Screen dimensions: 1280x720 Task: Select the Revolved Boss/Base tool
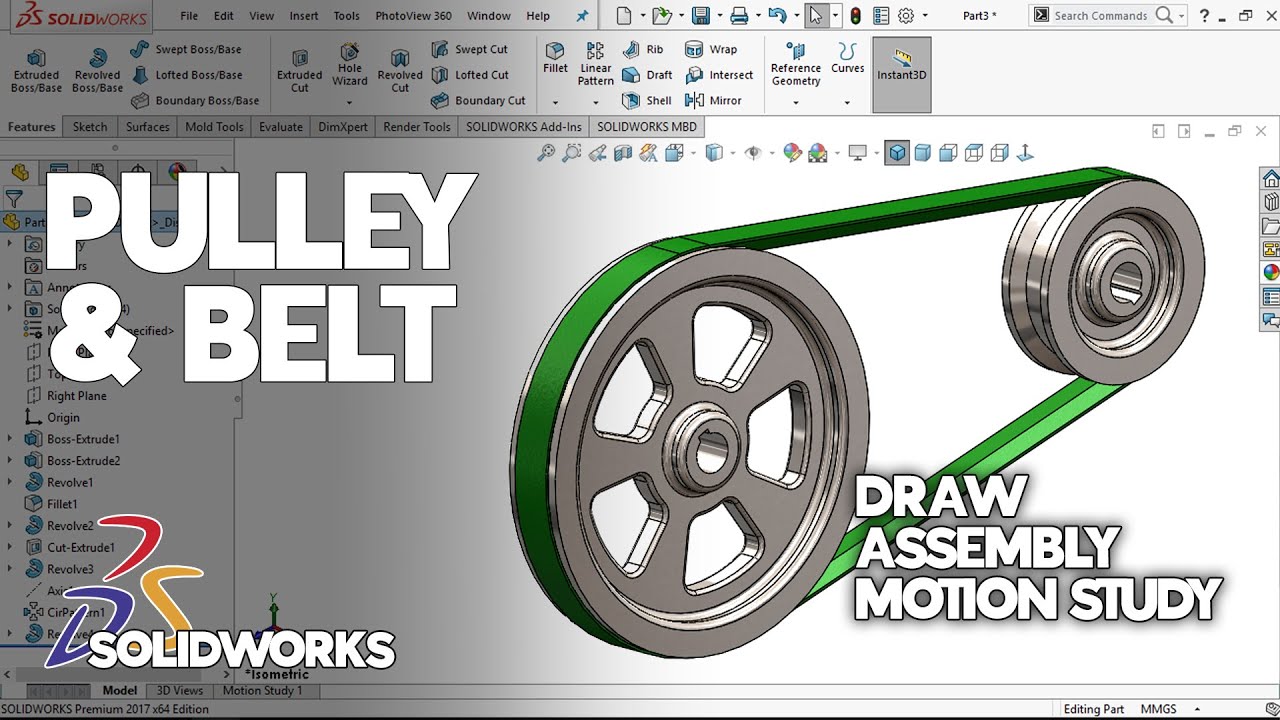(x=97, y=71)
